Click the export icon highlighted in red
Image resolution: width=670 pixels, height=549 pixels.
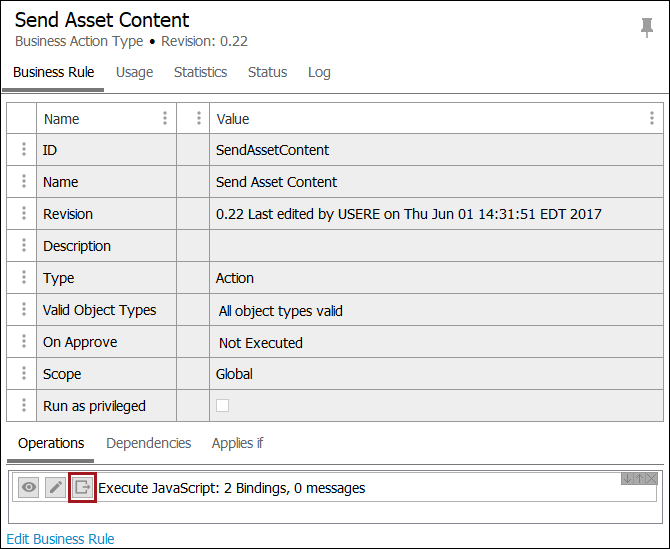click(83, 488)
